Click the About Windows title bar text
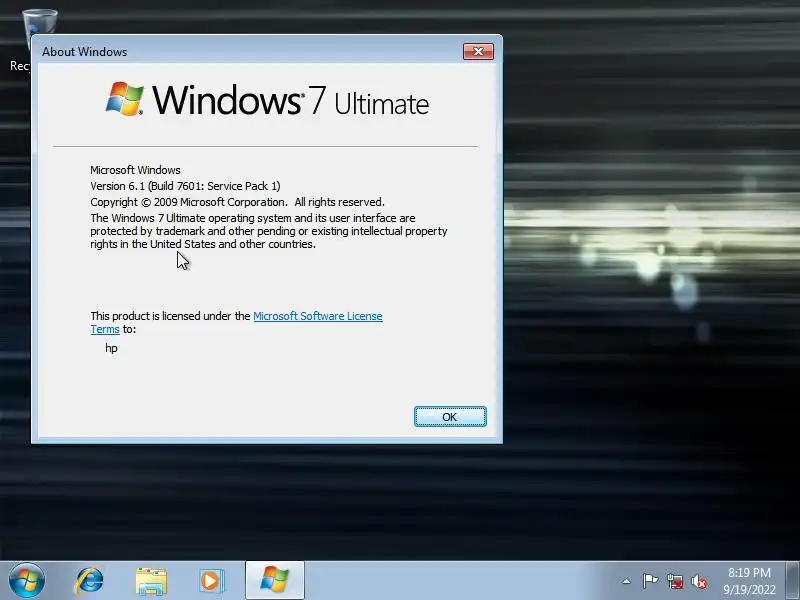800x600 pixels. tap(85, 52)
